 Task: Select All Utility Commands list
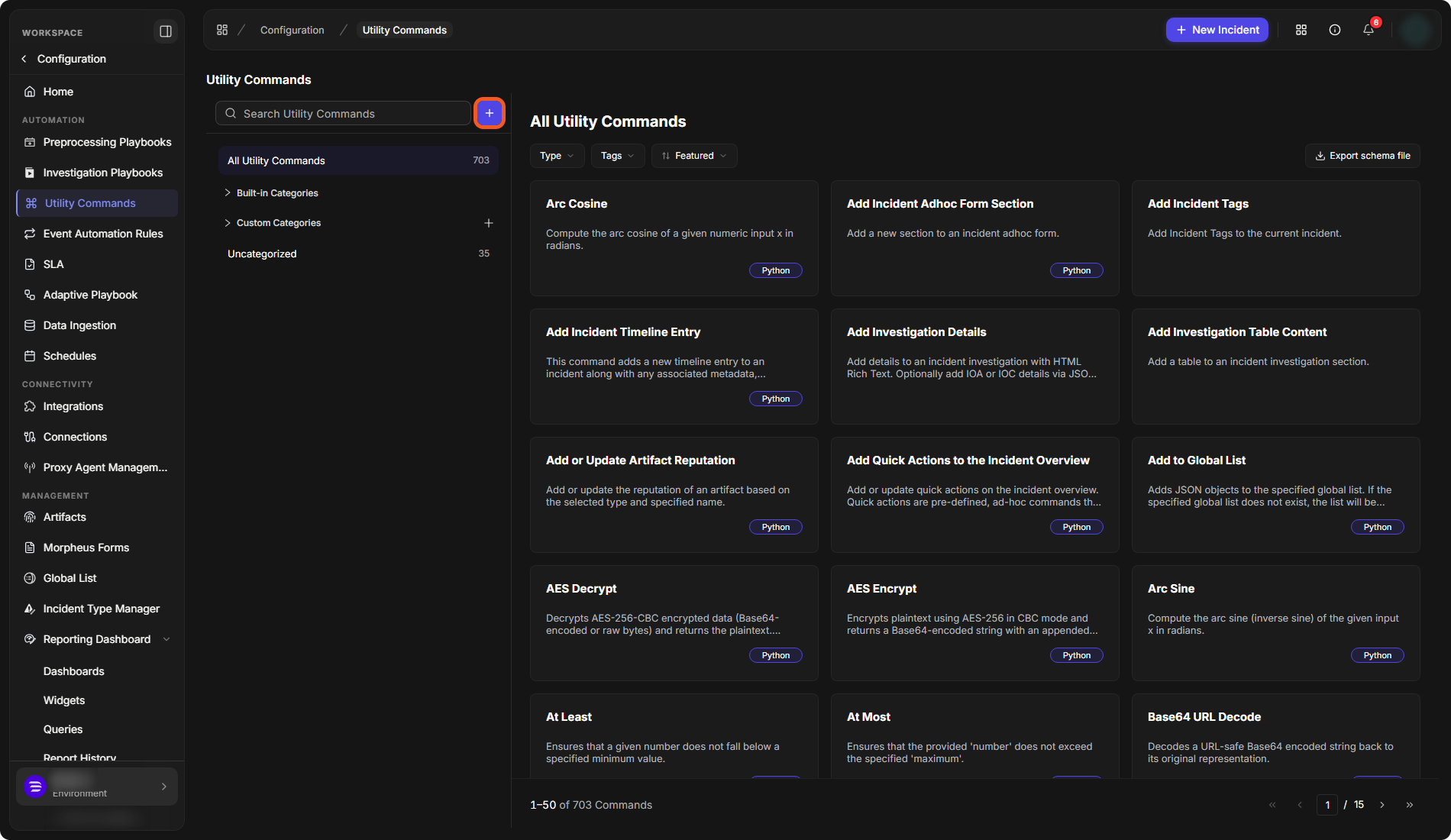tap(358, 160)
